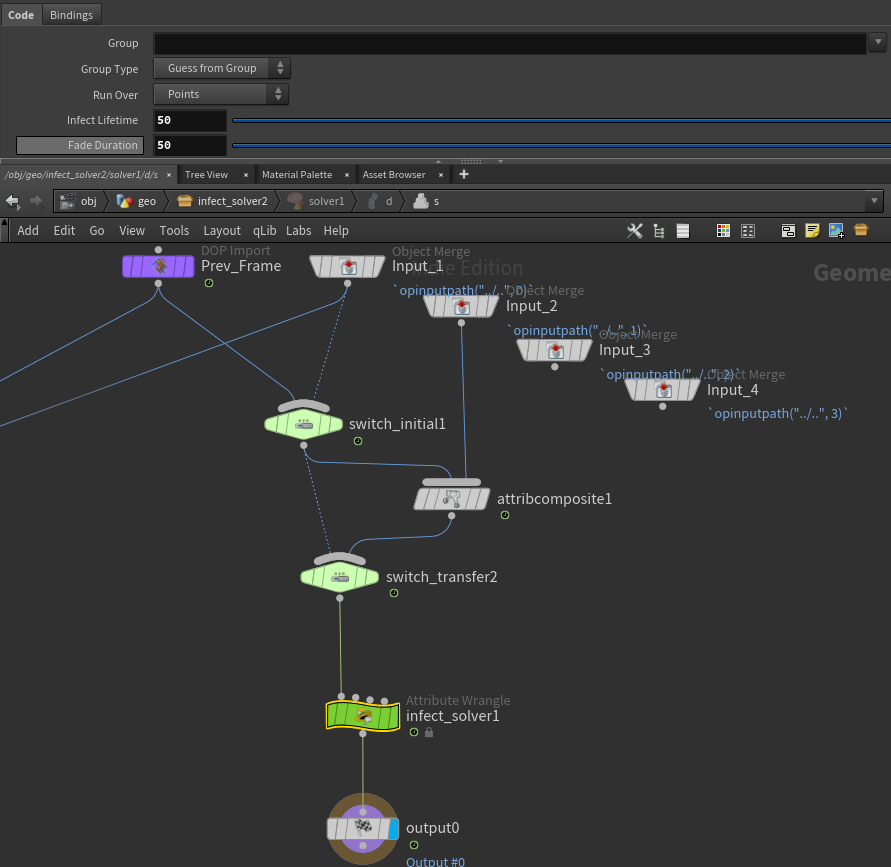Select the attribcomposite1 node icon
Screen dimensions: 891x867
pos(452,498)
